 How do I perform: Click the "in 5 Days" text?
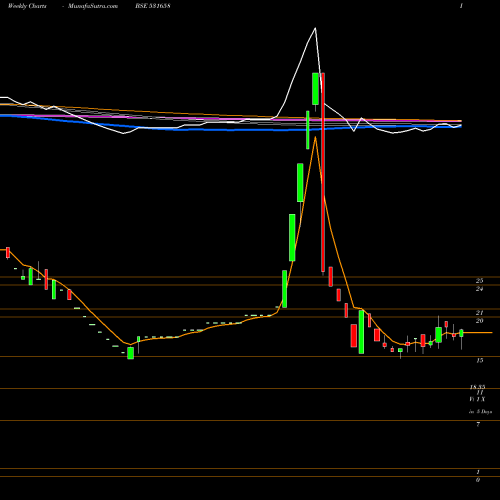(x=480, y=412)
